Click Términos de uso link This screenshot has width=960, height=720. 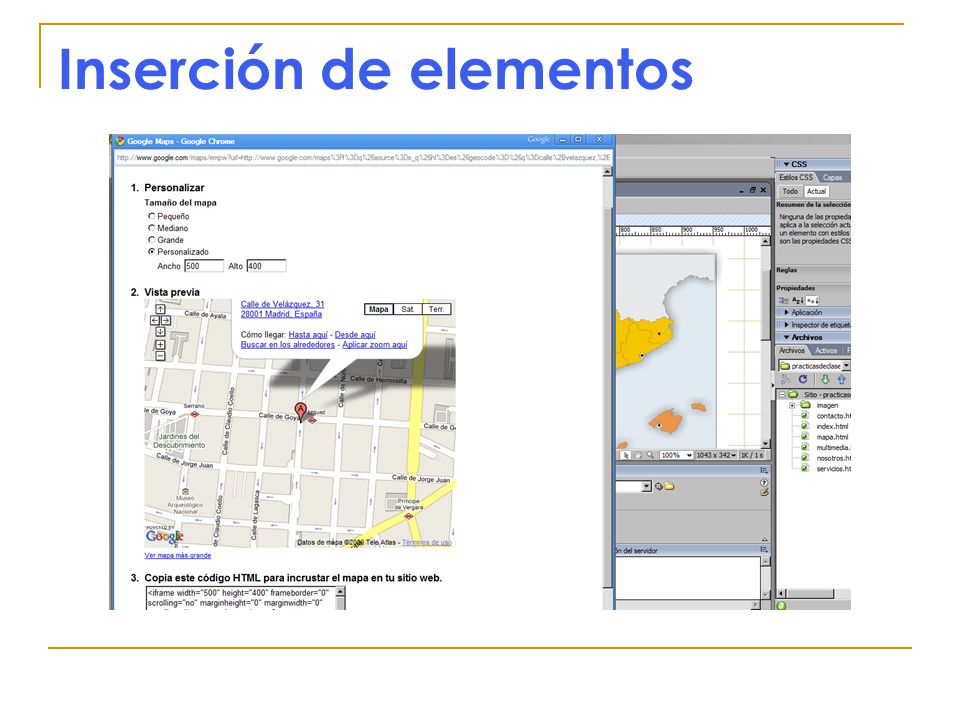click(x=427, y=542)
